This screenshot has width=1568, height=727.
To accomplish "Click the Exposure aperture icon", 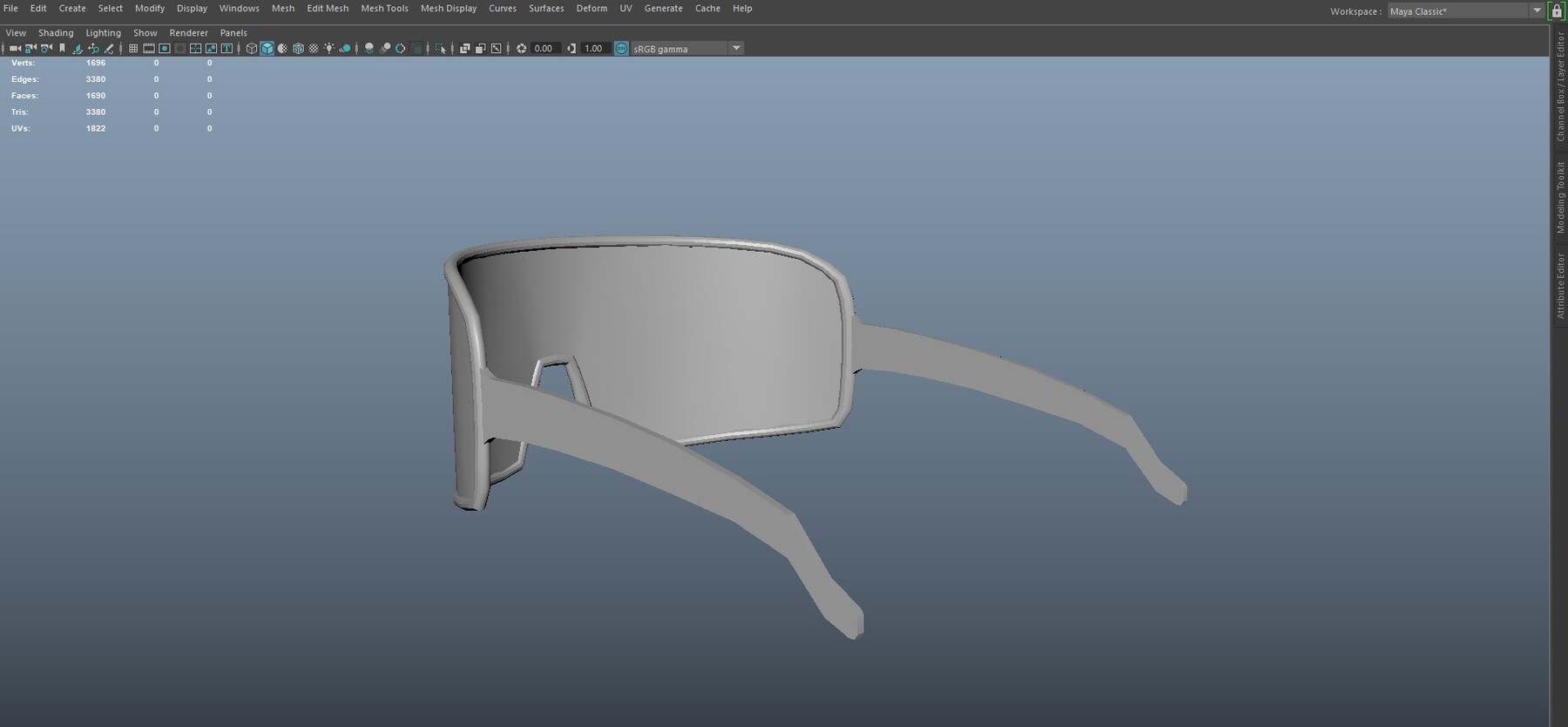I will click(x=521, y=48).
